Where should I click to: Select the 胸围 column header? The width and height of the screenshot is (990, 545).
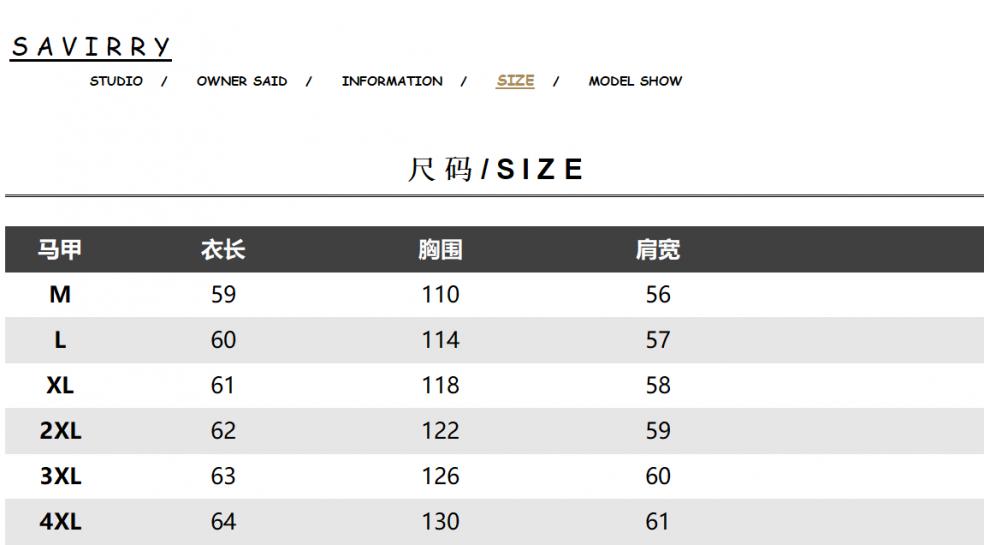coord(440,249)
